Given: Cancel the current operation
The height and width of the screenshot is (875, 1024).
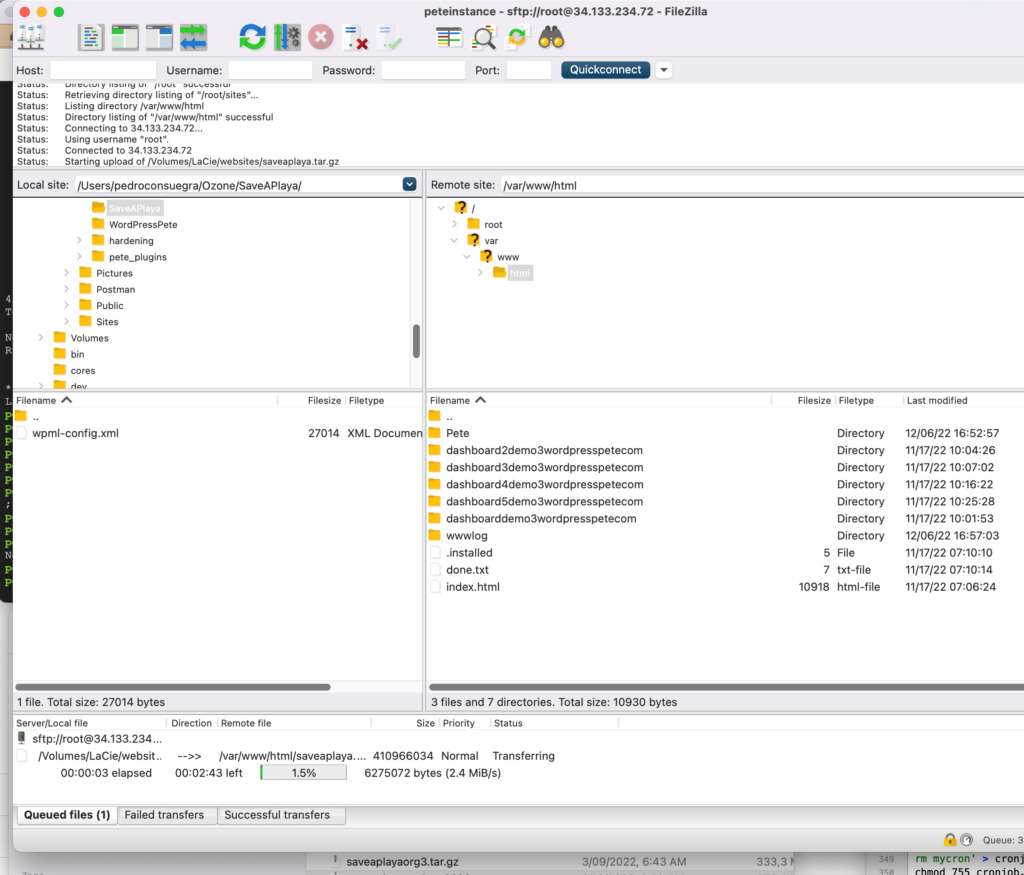Looking at the screenshot, I should (321, 38).
